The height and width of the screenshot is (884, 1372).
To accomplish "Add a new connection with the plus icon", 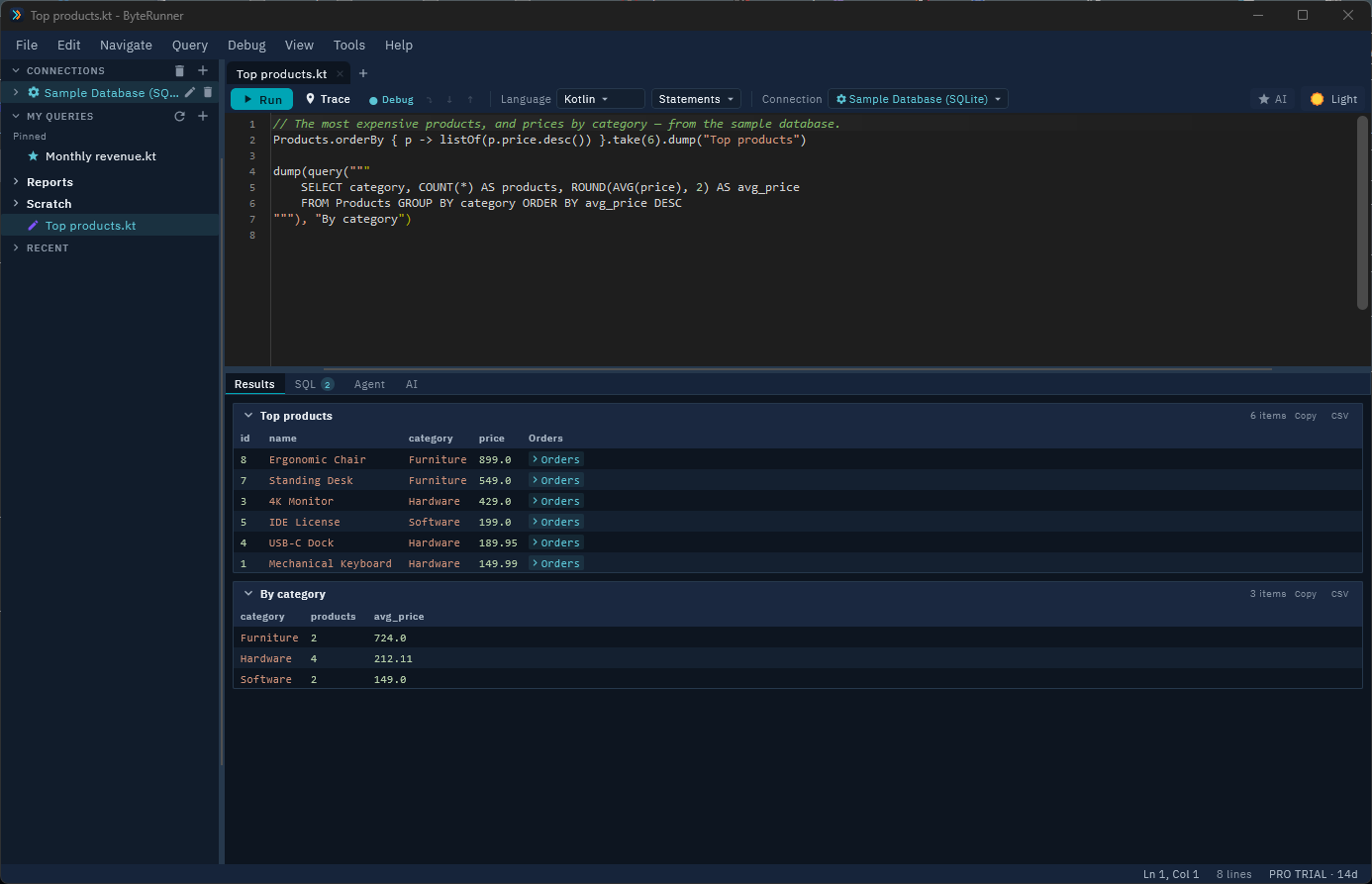I will 203,70.
